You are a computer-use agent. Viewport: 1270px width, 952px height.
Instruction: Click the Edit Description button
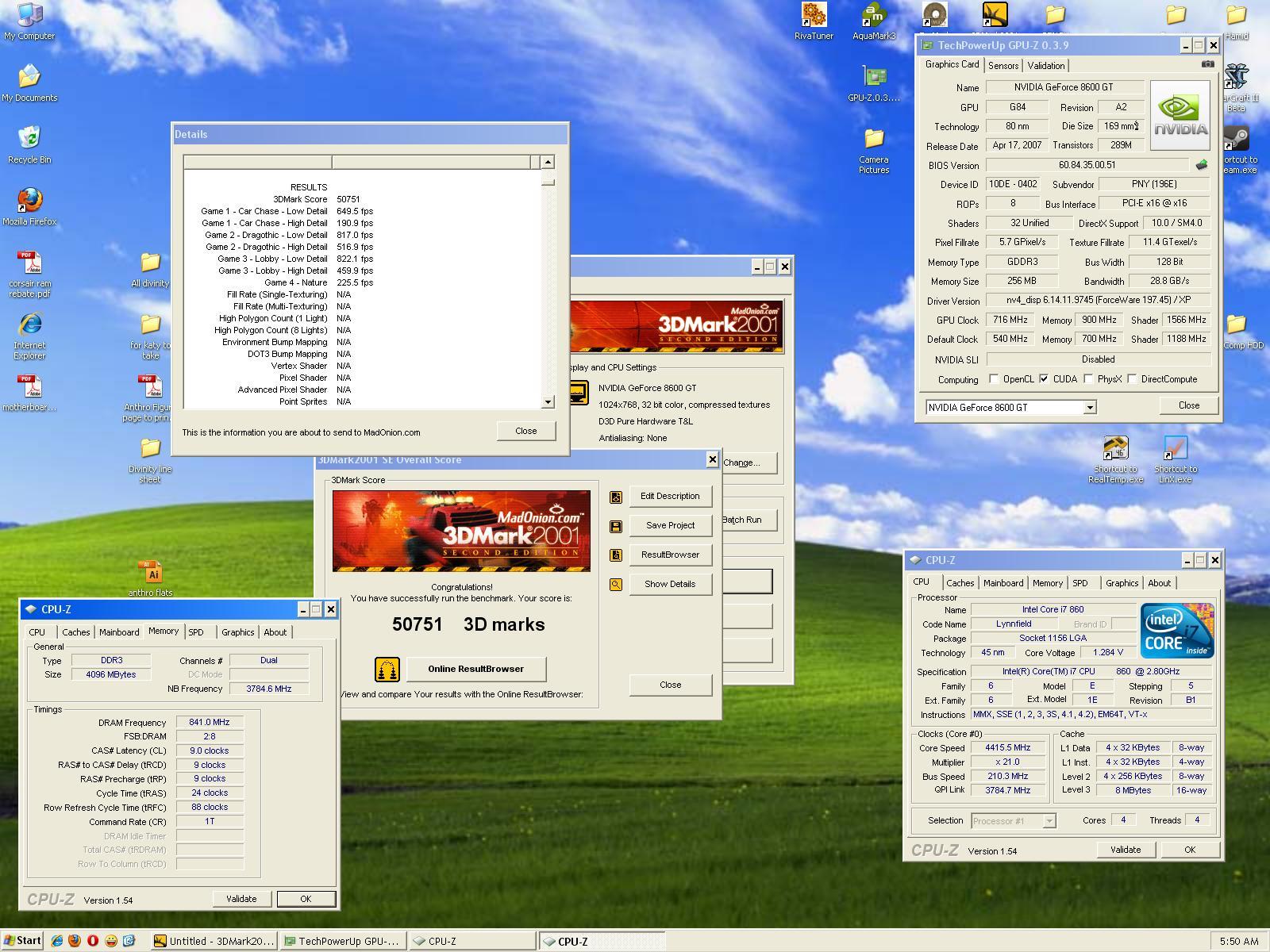[670, 496]
